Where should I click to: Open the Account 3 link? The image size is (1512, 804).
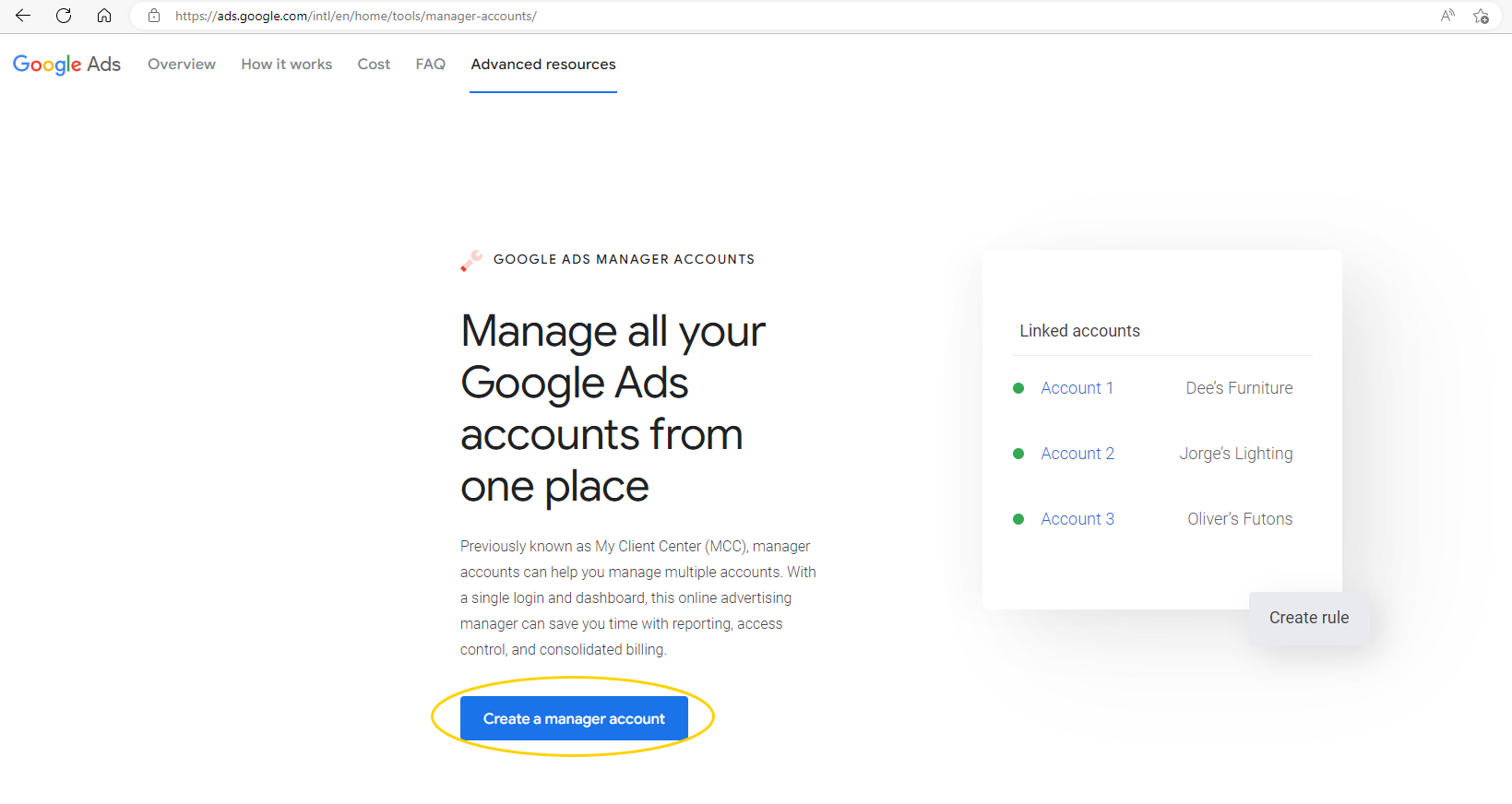tap(1077, 519)
